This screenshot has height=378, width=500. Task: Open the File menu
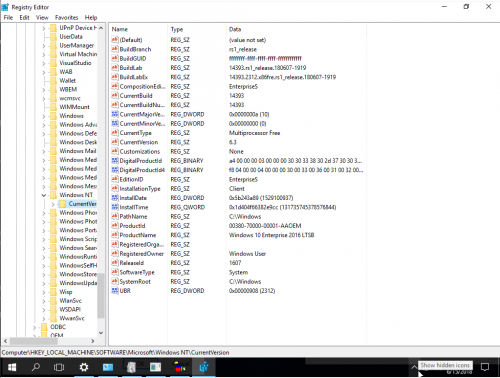[x=8, y=18]
